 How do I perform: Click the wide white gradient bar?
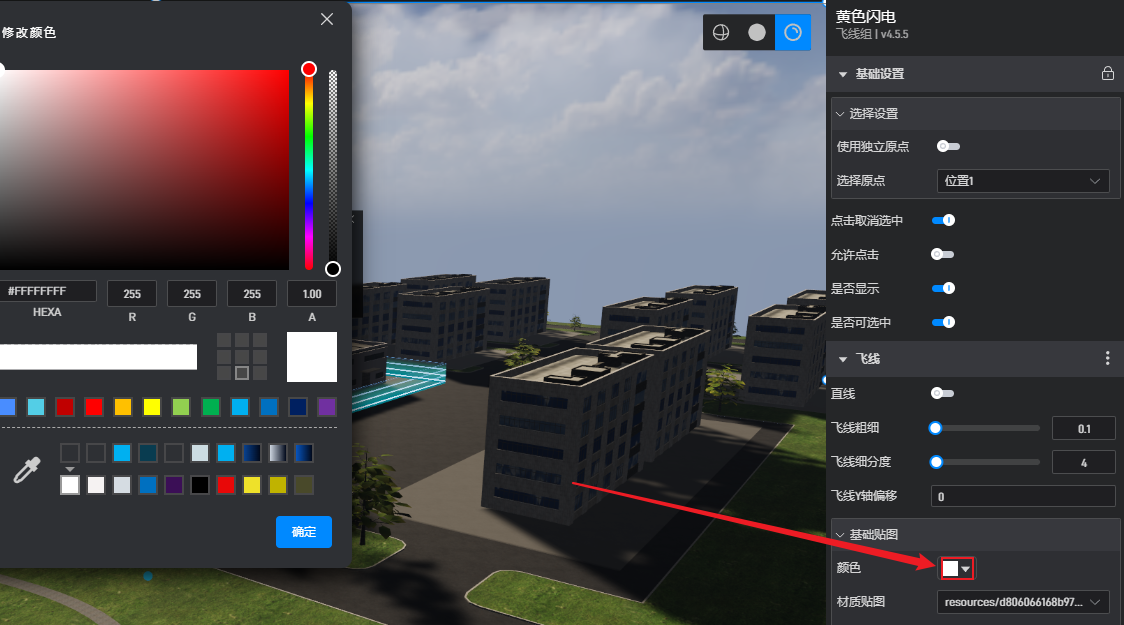[x=98, y=357]
